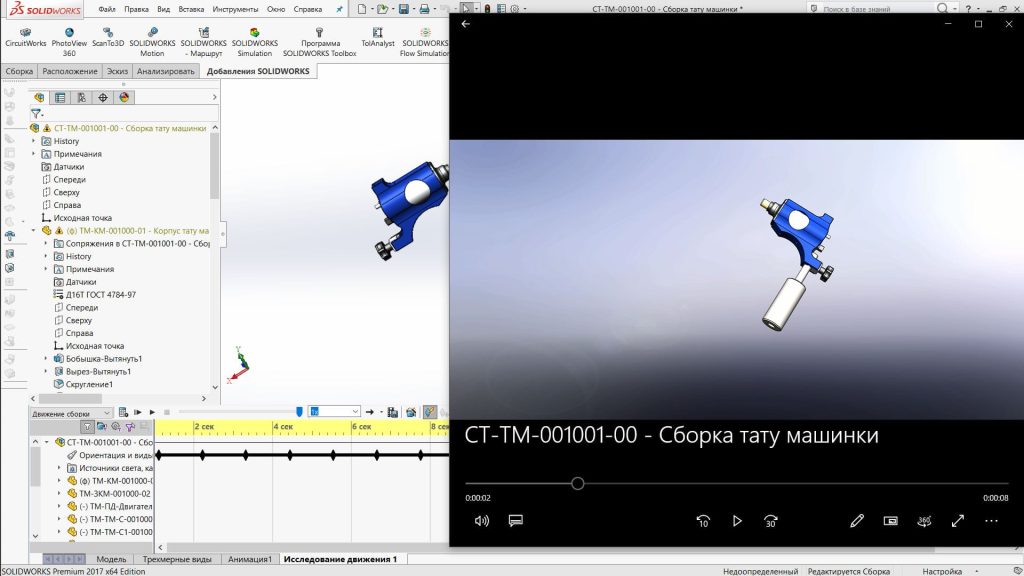Move the video seek slider handle

tap(577, 483)
